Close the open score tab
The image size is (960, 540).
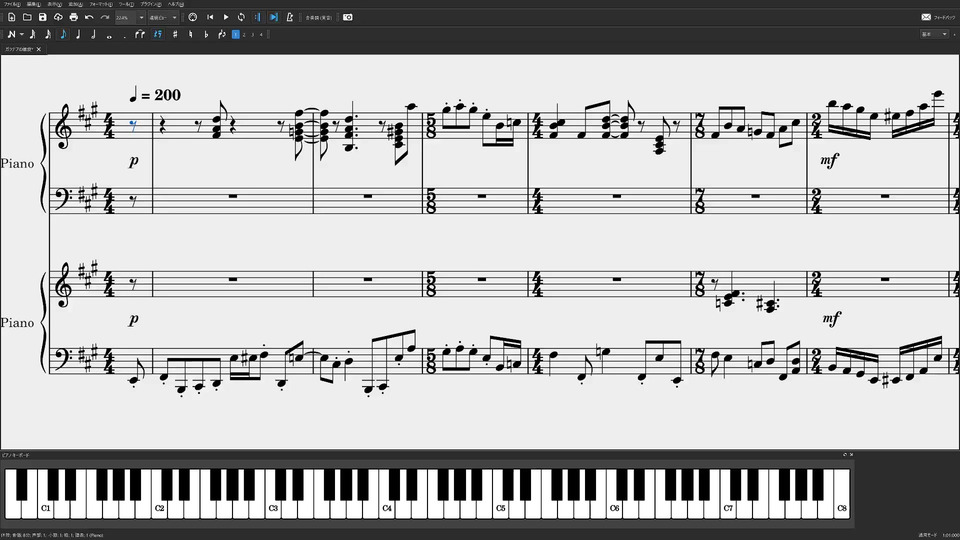[x=39, y=49]
